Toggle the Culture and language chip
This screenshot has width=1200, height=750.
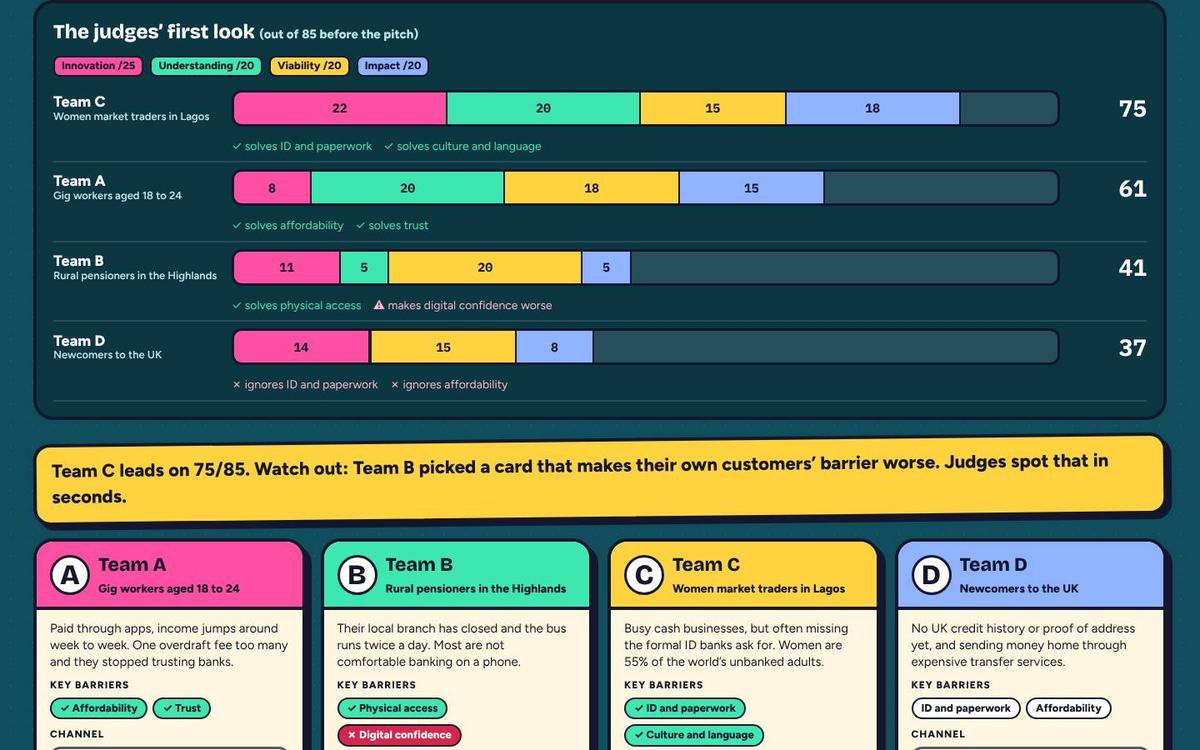(693, 735)
